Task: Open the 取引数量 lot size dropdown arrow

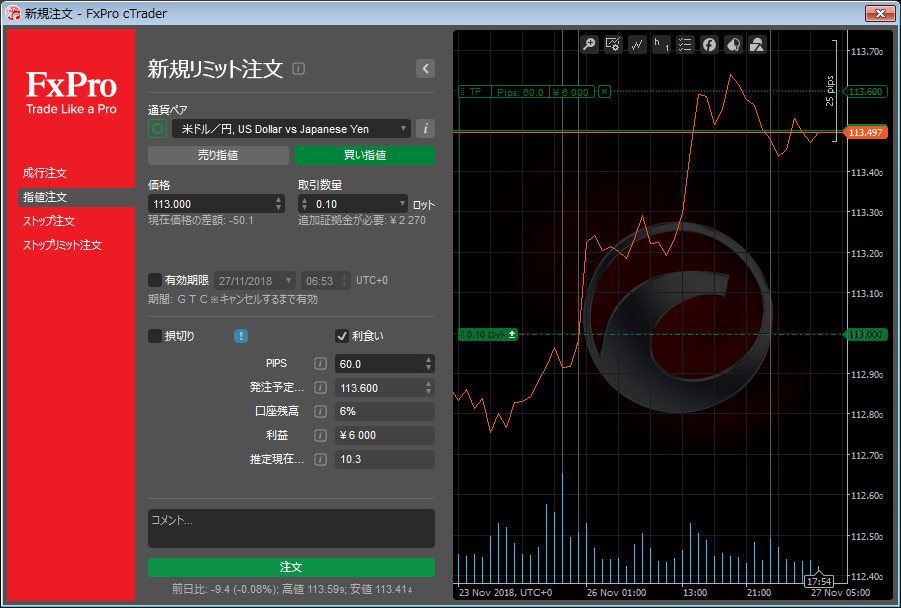Action: 402,203
